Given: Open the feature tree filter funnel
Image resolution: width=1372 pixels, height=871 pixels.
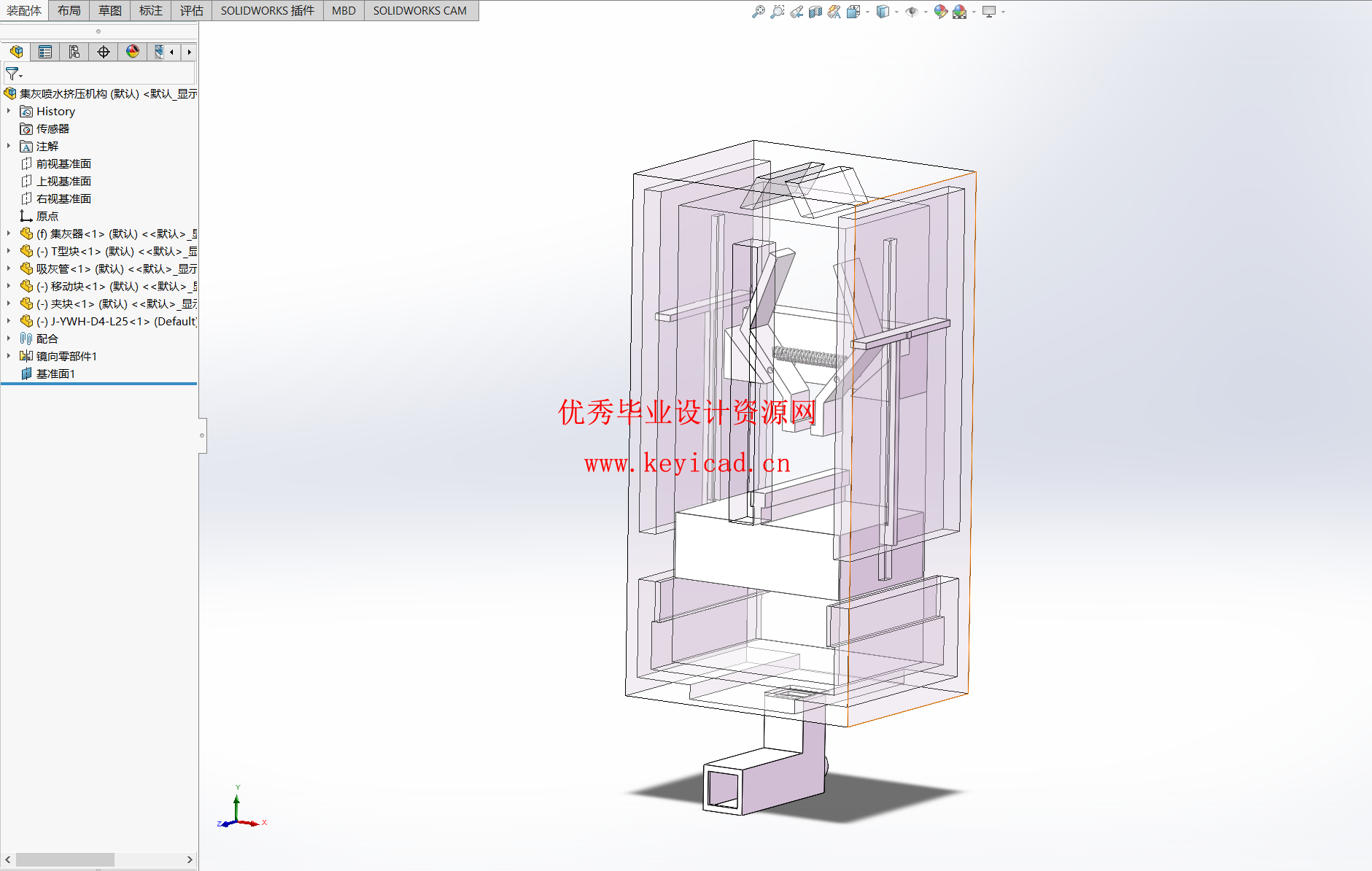Looking at the screenshot, I should [14, 74].
